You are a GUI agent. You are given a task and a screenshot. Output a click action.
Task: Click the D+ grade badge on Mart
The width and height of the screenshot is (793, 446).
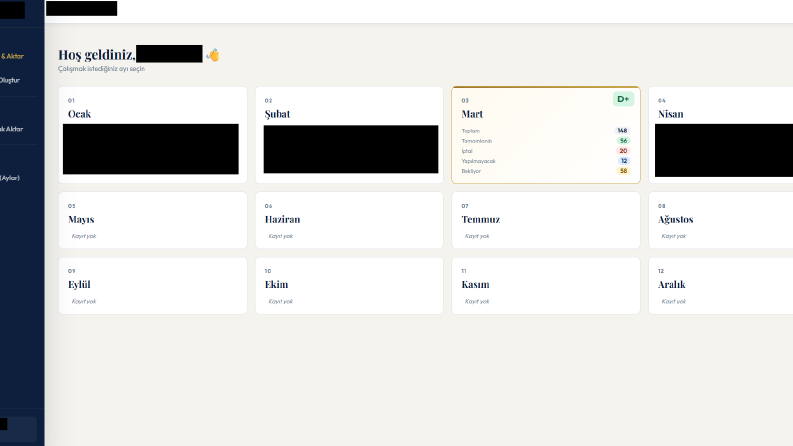623,99
